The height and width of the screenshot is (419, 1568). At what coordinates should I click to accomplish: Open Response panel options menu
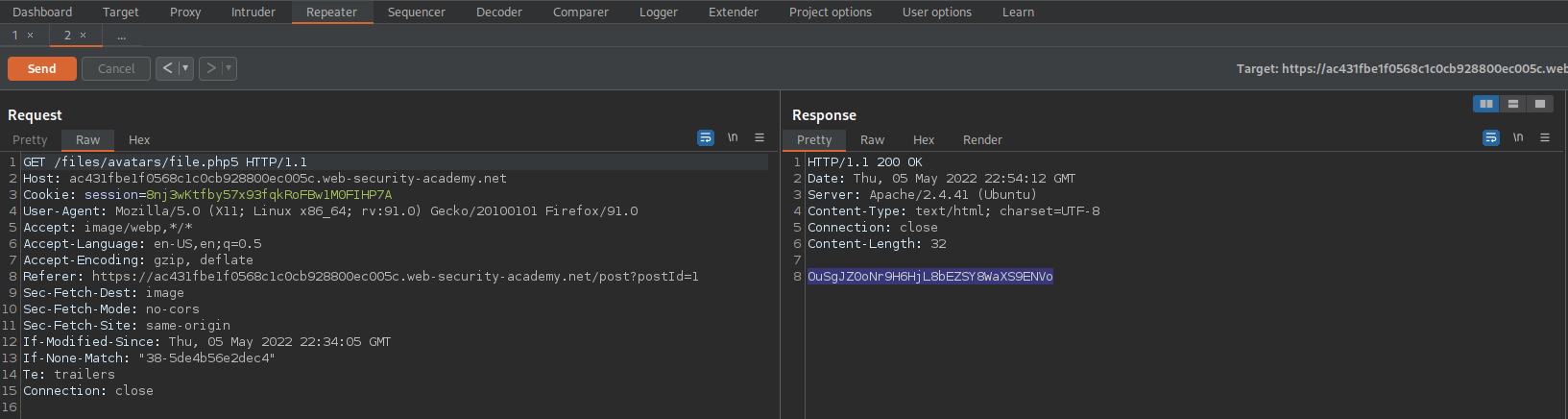pyautogui.click(x=1545, y=137)
